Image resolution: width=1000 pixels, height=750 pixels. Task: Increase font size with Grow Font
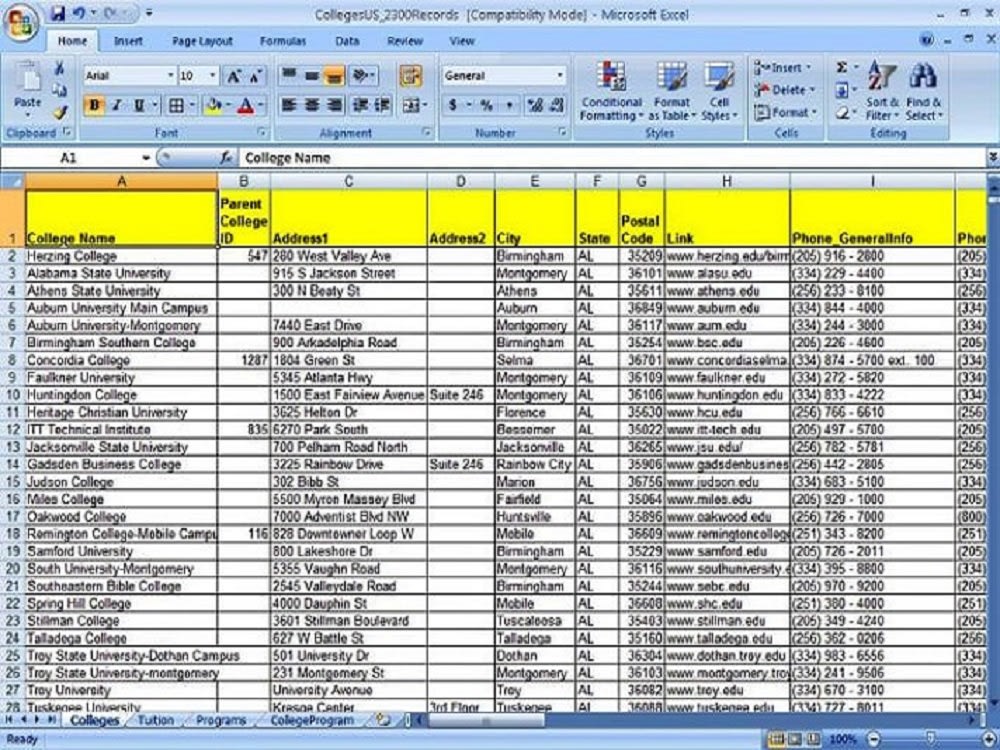[233, 76]
